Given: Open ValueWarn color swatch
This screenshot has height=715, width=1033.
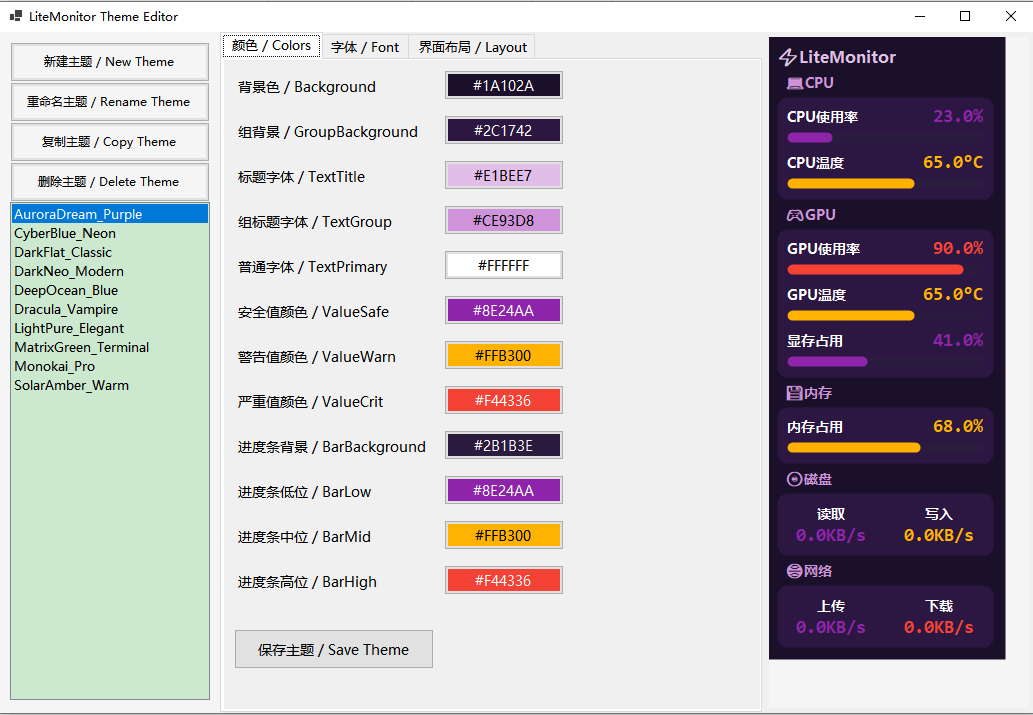Looking at the screenshot, I should coord(504,356).
